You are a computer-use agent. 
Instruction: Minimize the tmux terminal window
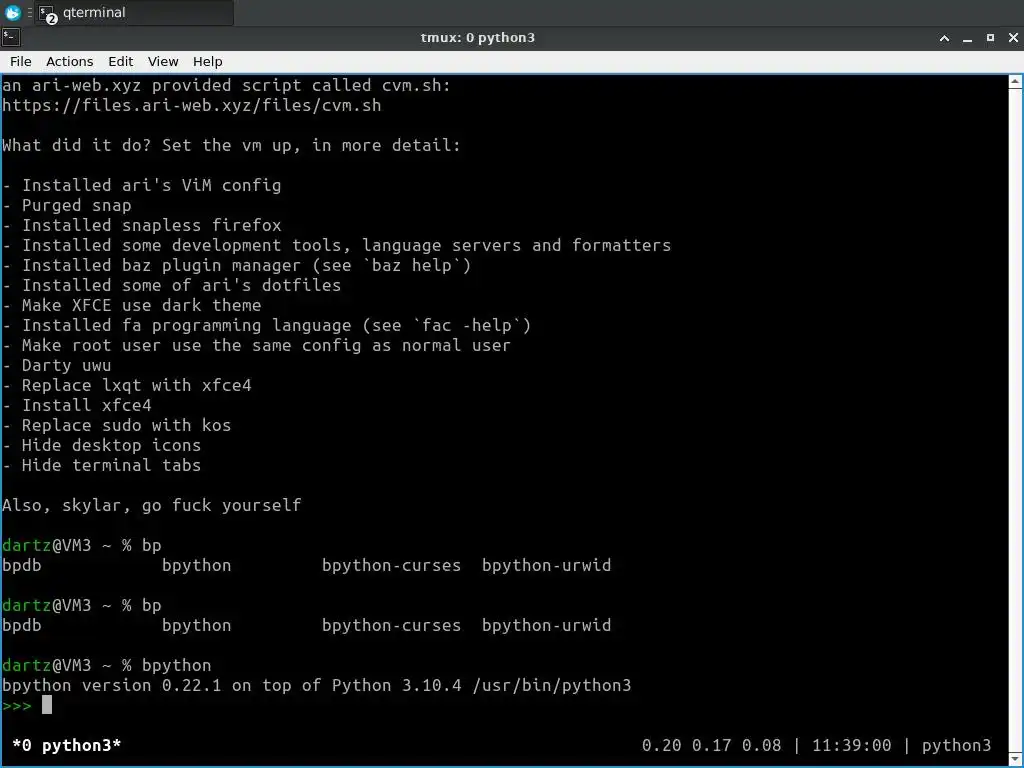(967, 38)
